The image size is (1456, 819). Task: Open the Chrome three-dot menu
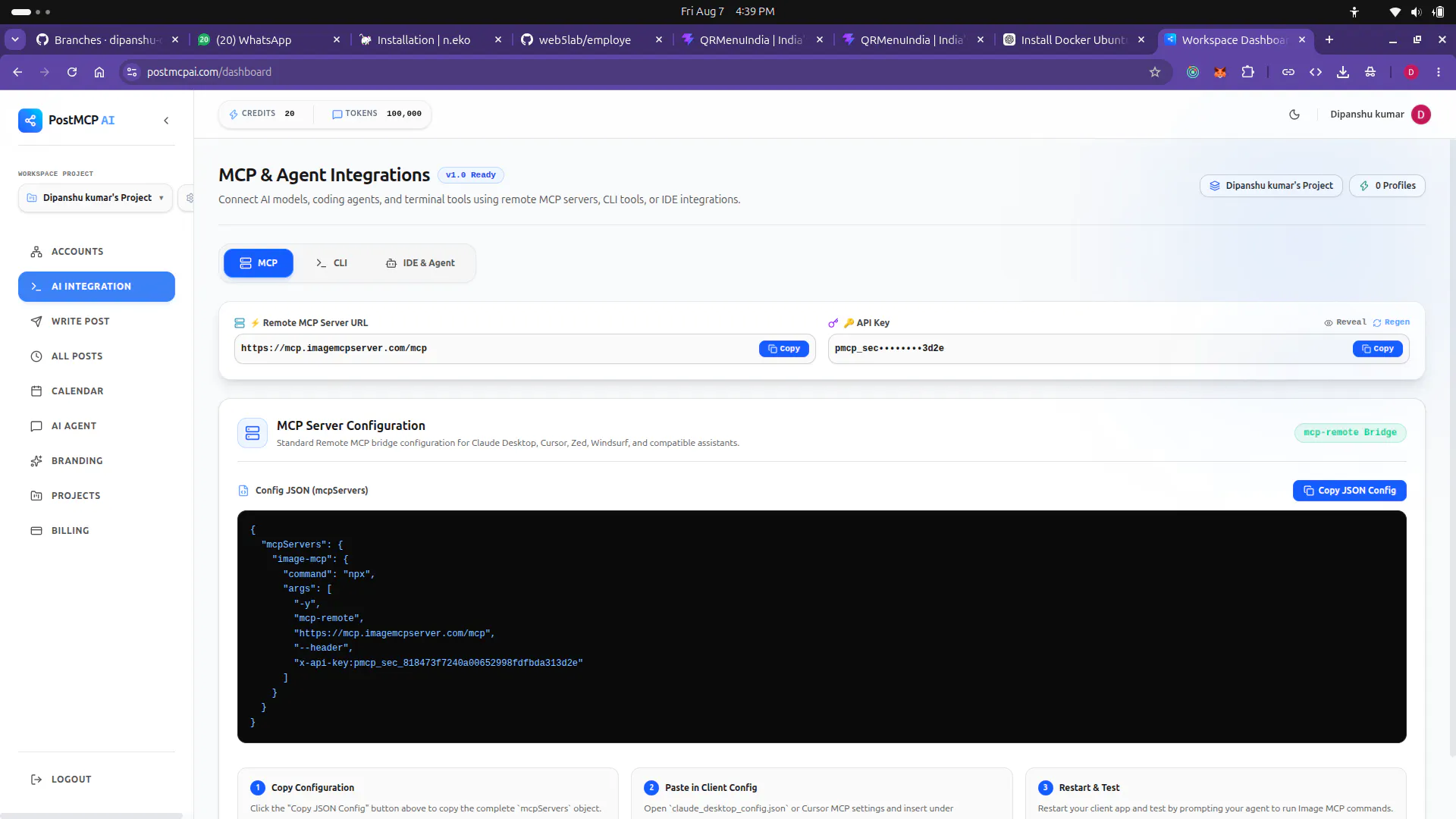click(x=1439, y=72)
